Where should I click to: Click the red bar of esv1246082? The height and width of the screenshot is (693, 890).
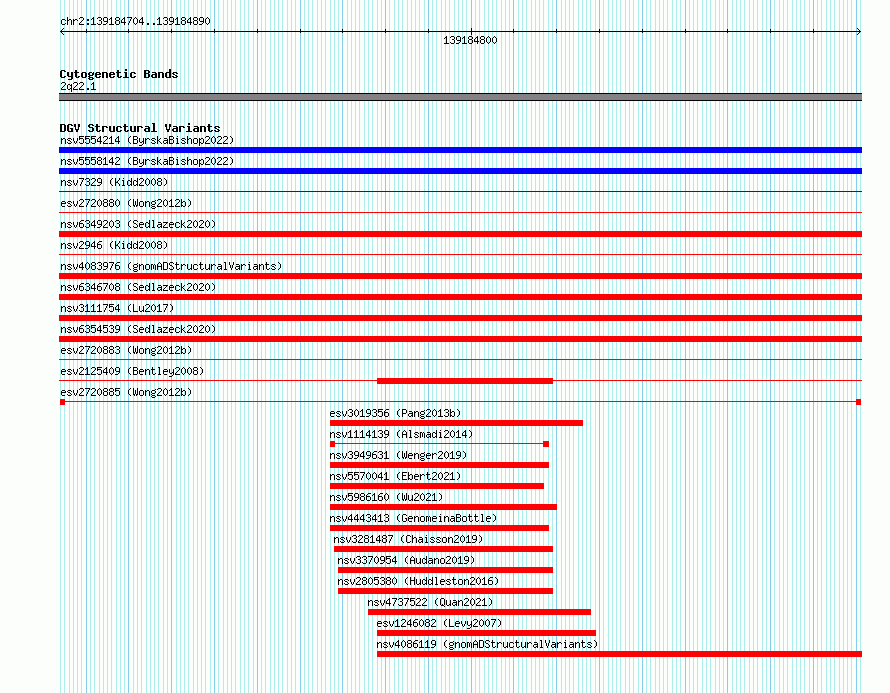[x=486, y=633]
